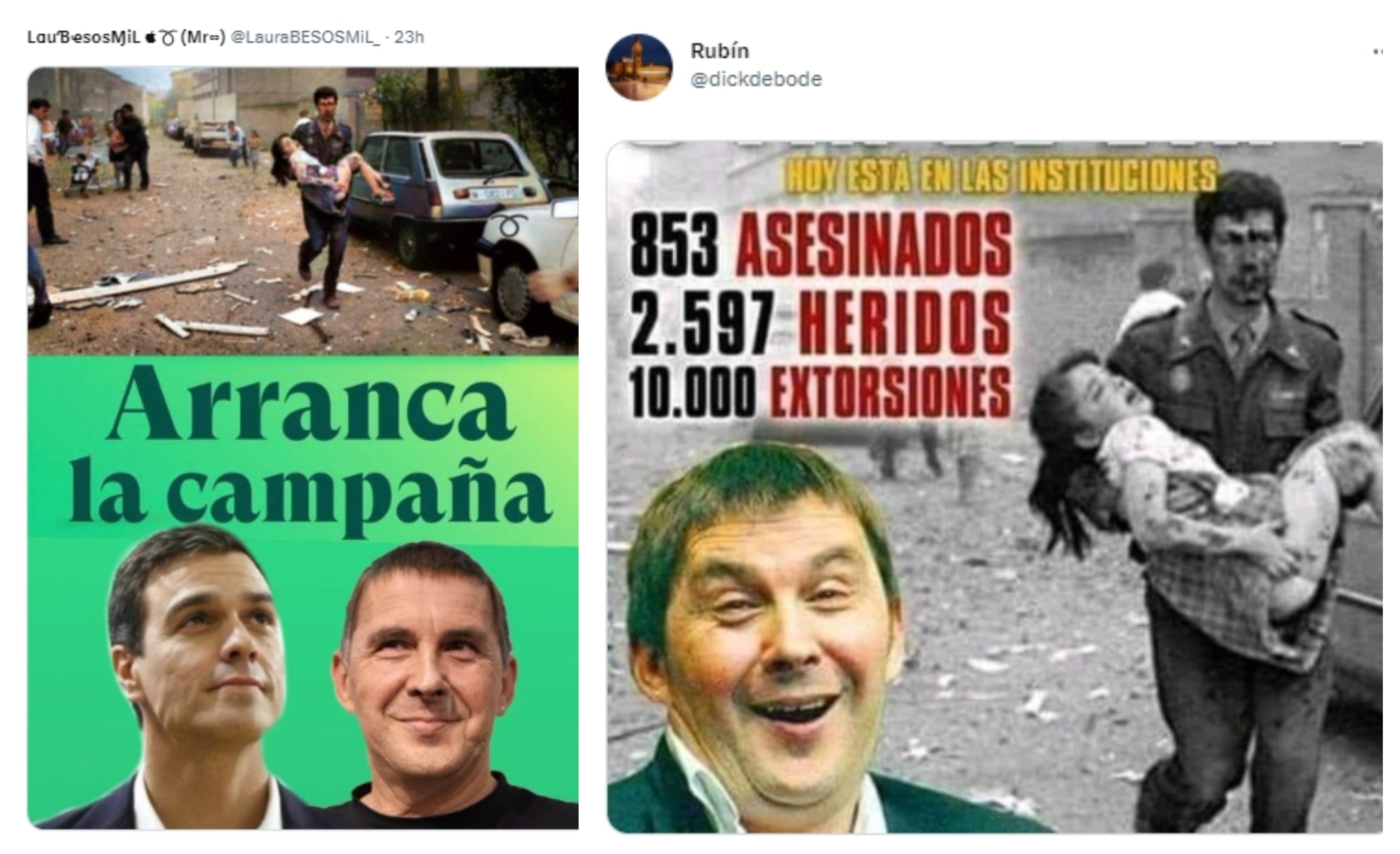
Task: Click Rubín's round profile avatar
Action: point(639,67)
